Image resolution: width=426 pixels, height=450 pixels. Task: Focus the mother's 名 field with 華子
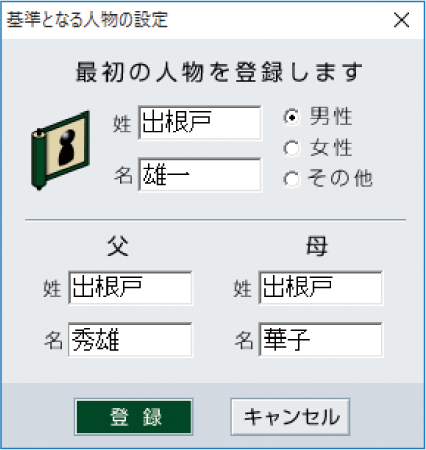coord(321,340)
